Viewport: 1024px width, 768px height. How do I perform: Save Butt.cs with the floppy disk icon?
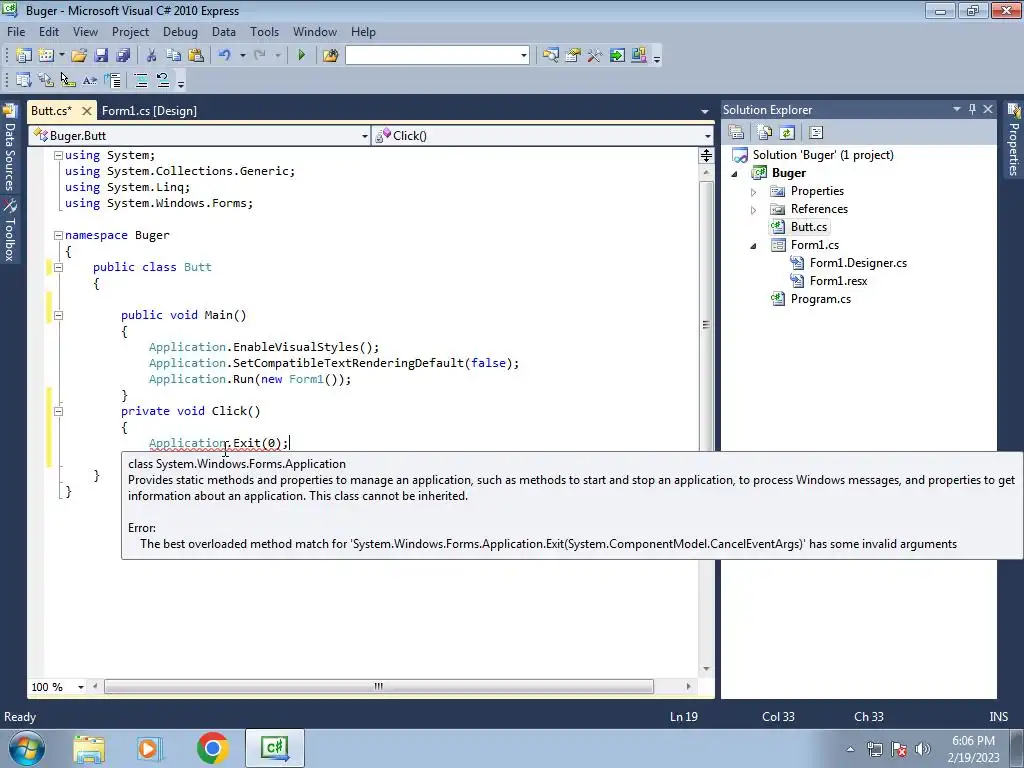(101, 56)
